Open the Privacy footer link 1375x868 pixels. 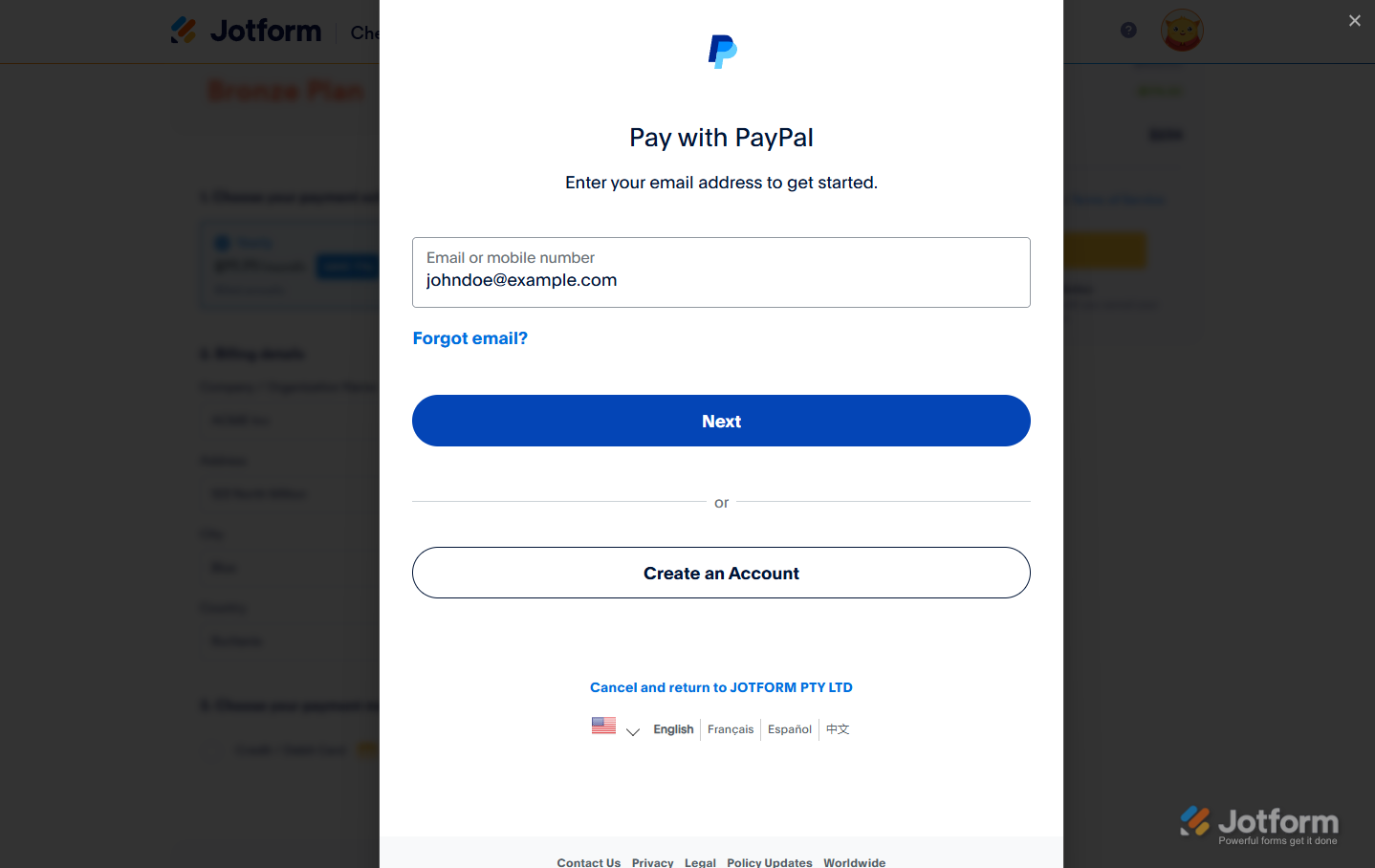(652, 862)
